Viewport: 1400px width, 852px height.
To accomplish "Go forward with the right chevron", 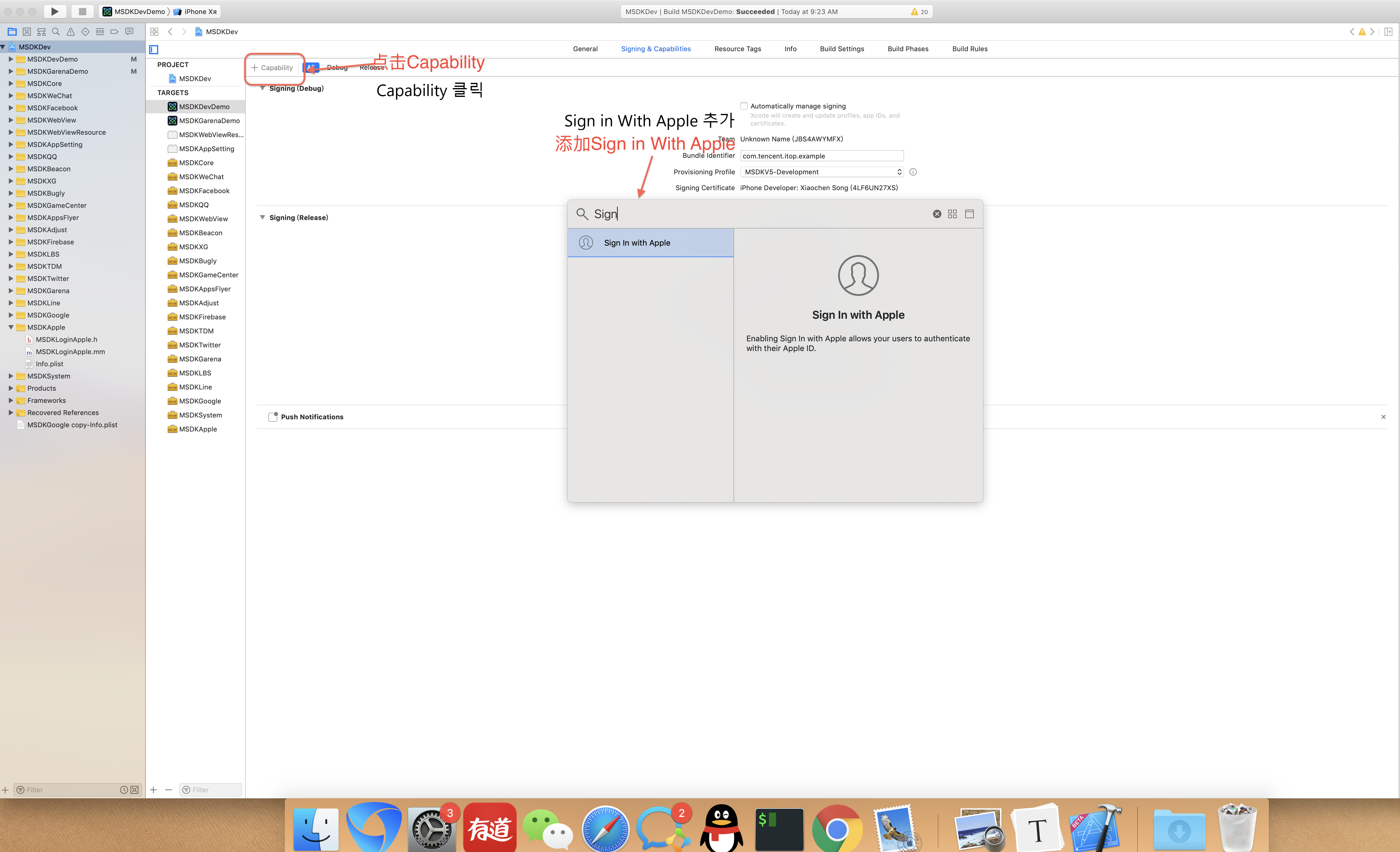I will 184,32.
